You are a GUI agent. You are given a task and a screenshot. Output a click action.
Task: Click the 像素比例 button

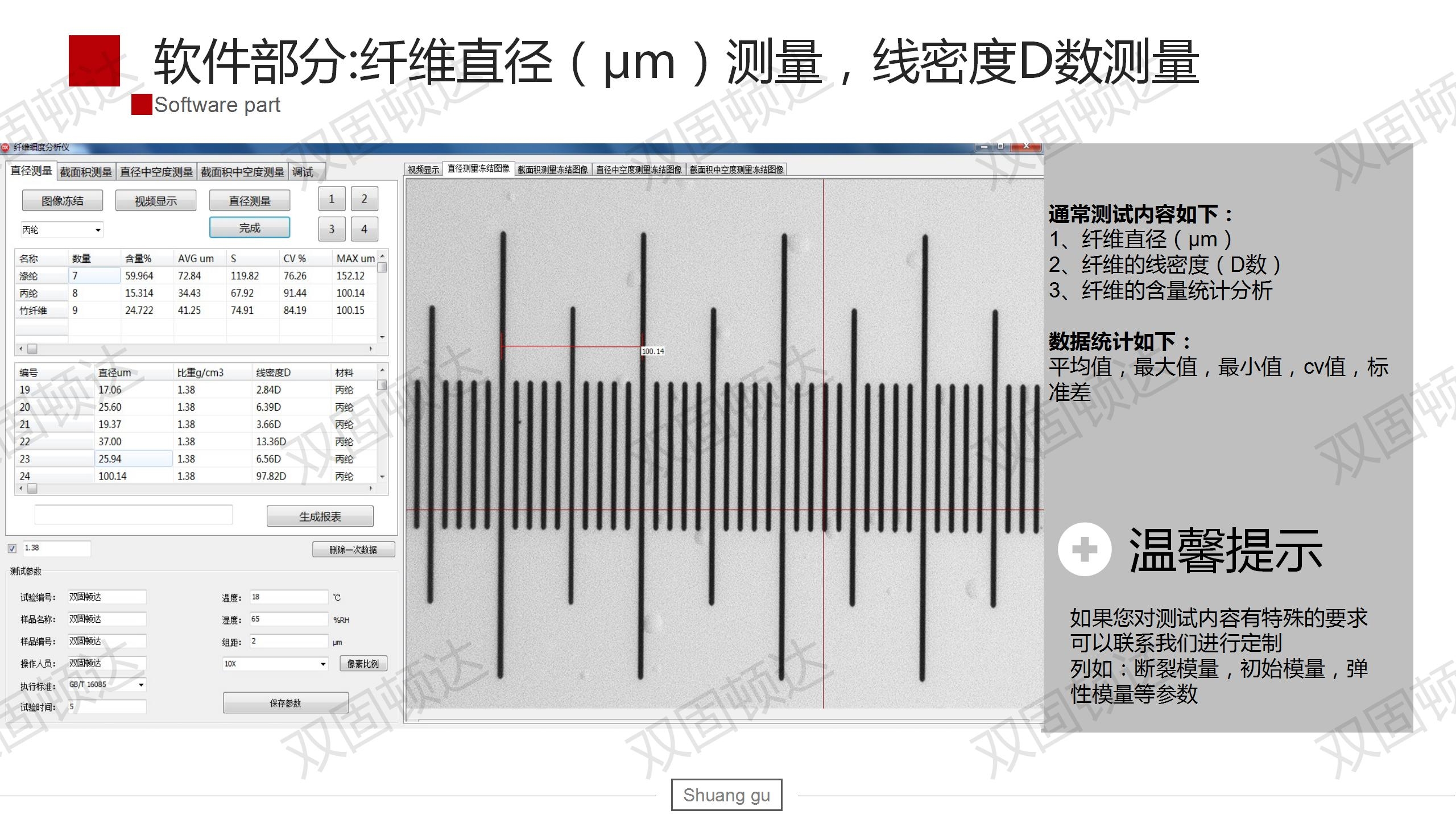pyautogui.click(x=363, y=664)
